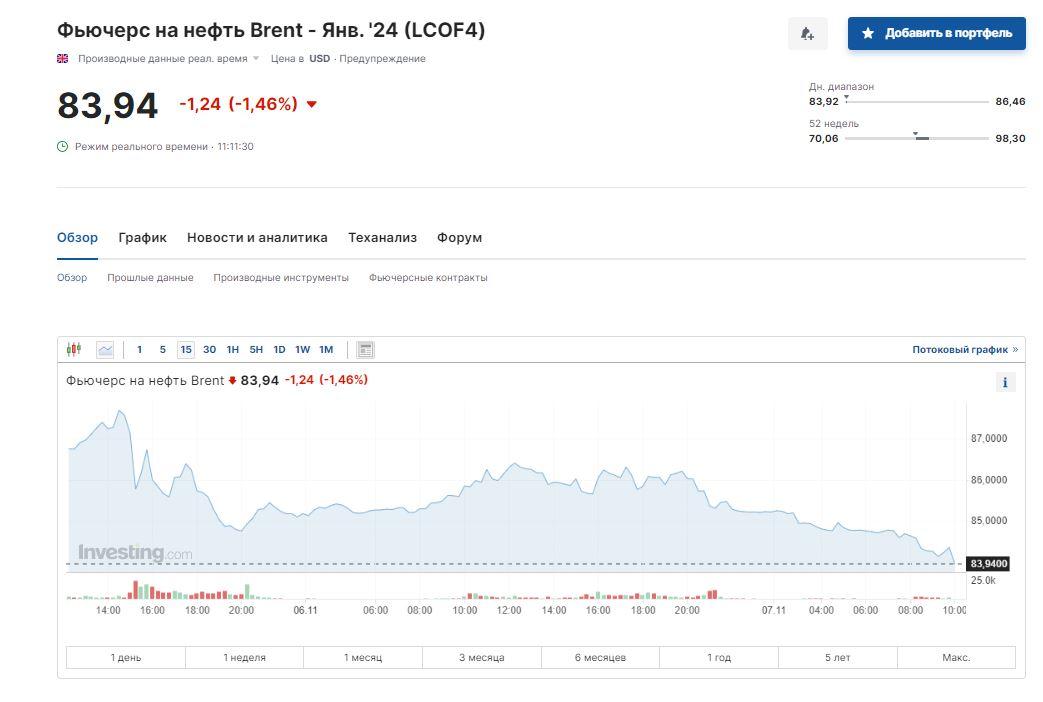1043x702 pixels.
Task: Select the 1H chart interval
Action: pos(232,349)
